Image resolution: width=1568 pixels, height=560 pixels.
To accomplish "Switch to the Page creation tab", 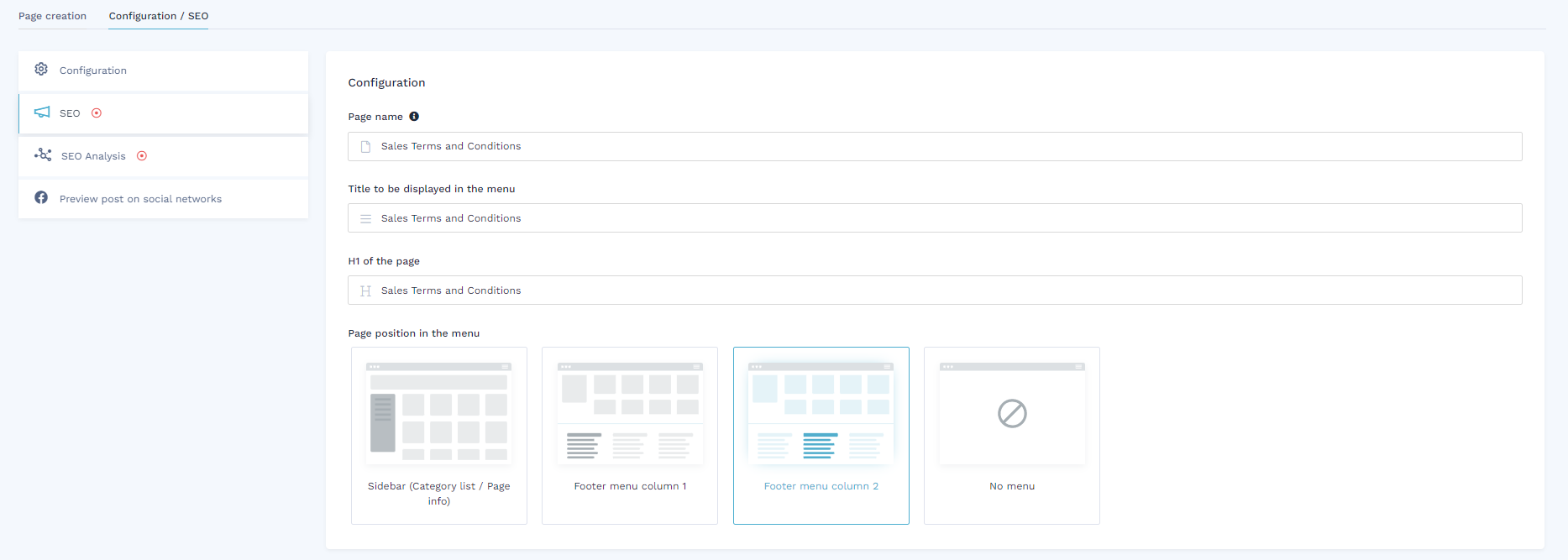I will [52, 16].
